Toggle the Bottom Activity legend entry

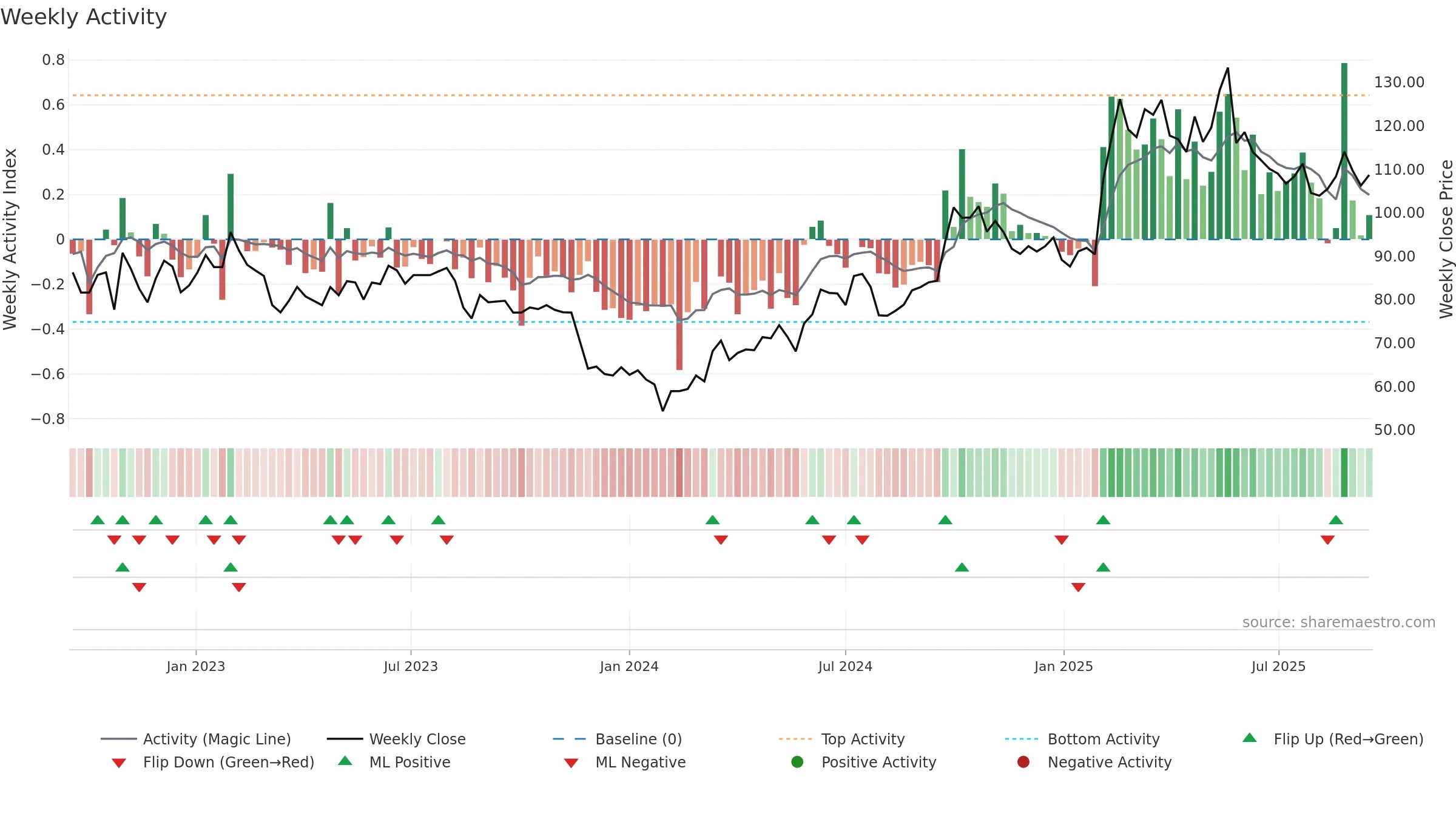(x=1082, y=739)
